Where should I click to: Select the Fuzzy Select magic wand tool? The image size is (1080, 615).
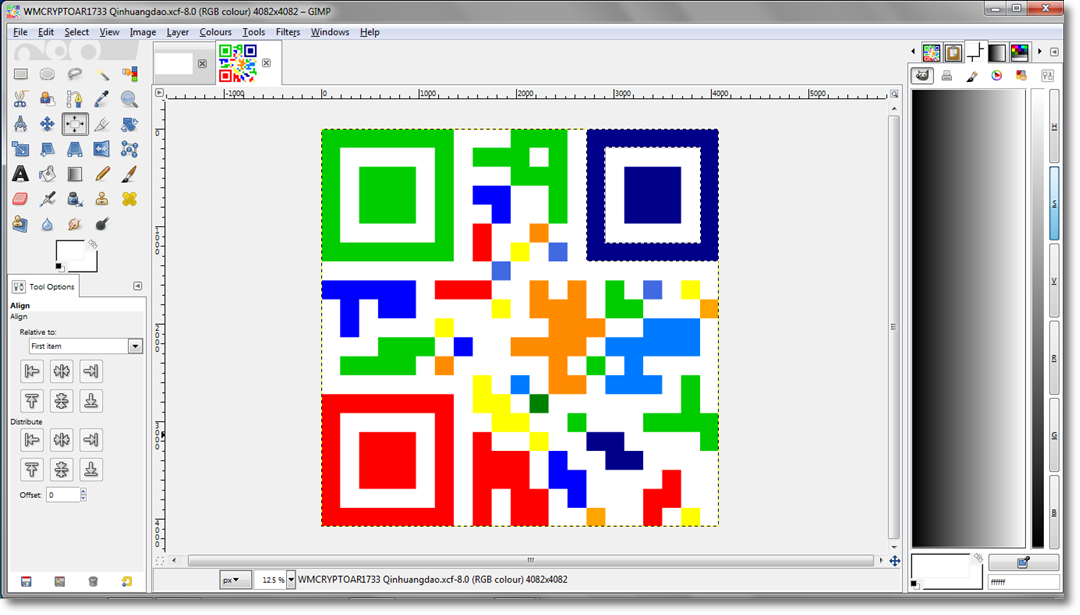coord(102,74)
